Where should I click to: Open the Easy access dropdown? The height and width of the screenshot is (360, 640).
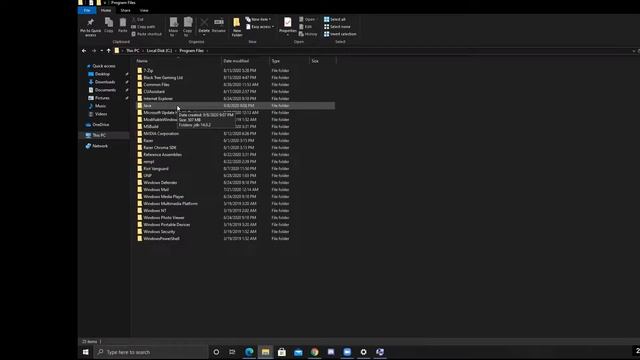(x=260, y=27)
